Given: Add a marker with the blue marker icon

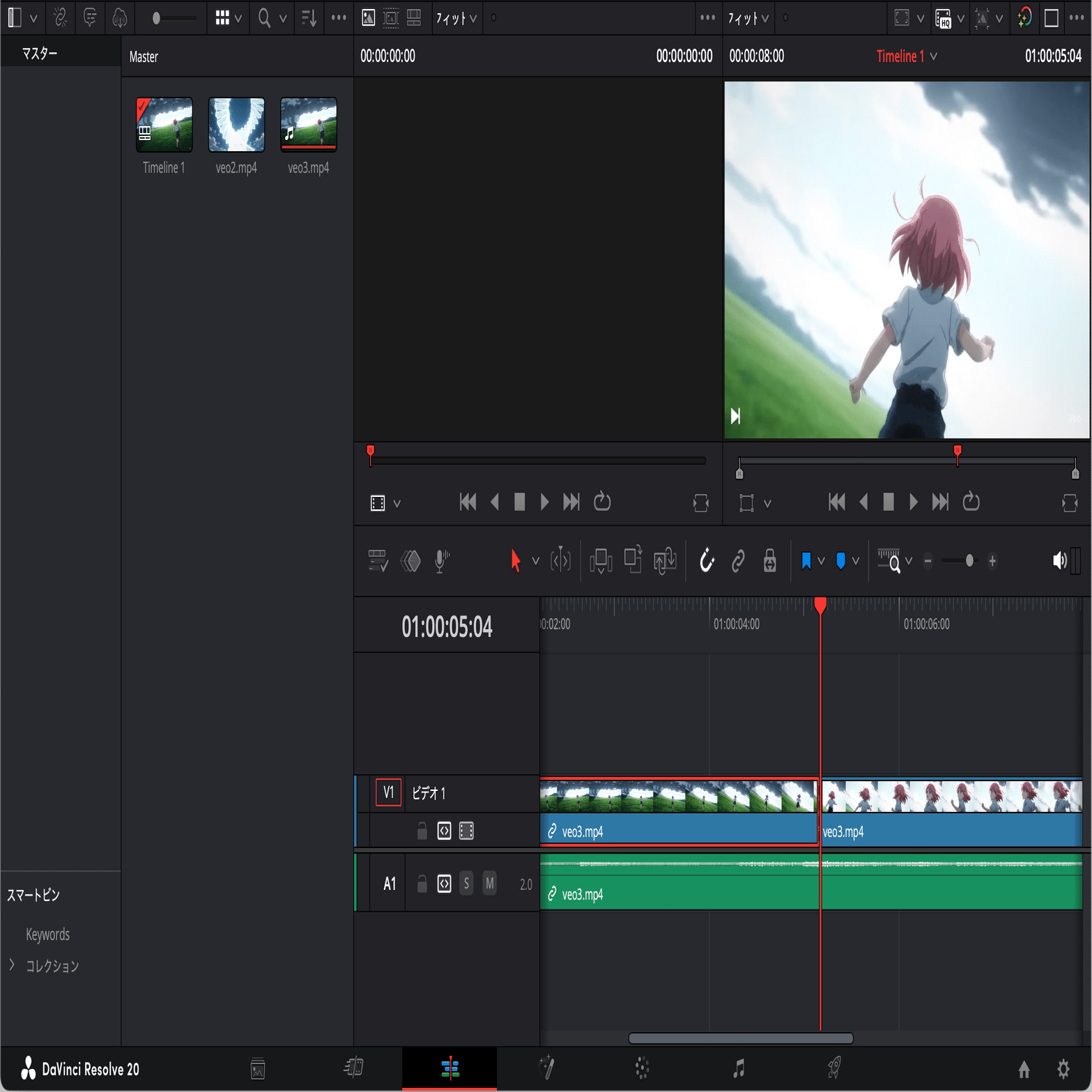Looking at the screenshot, I should (840, 560).
